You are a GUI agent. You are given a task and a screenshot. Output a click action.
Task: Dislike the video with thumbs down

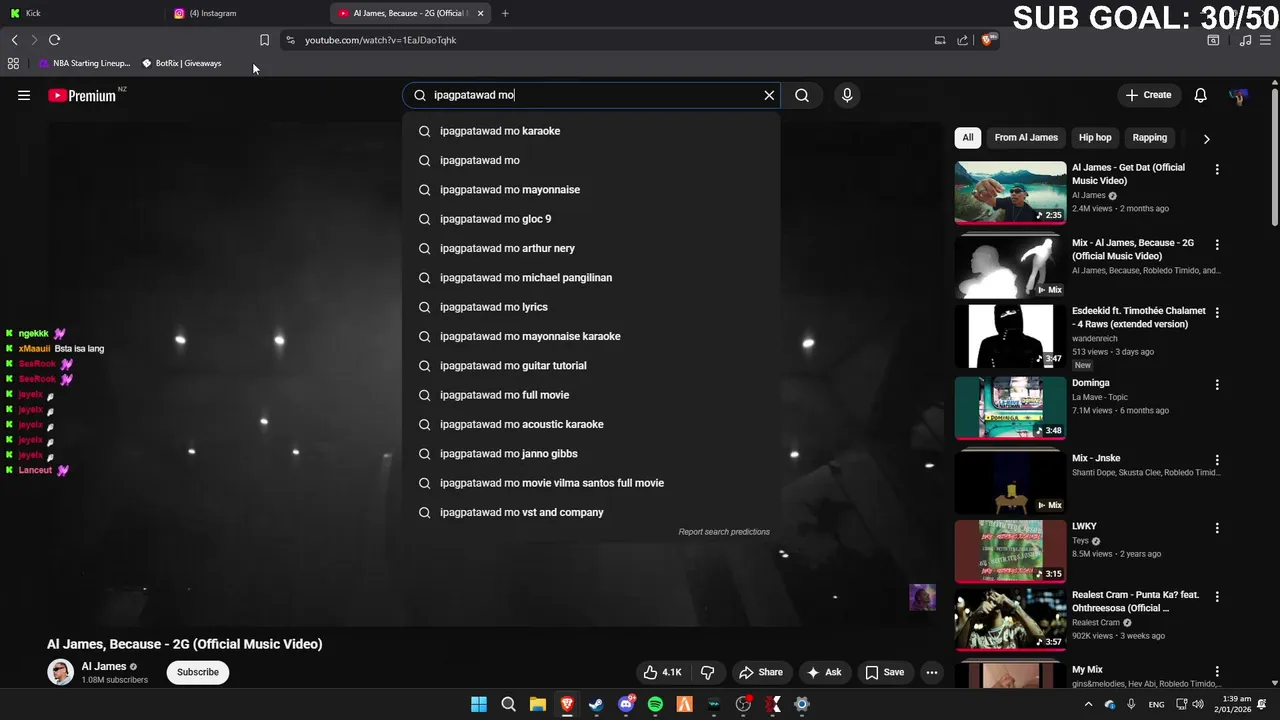(708, 672)
